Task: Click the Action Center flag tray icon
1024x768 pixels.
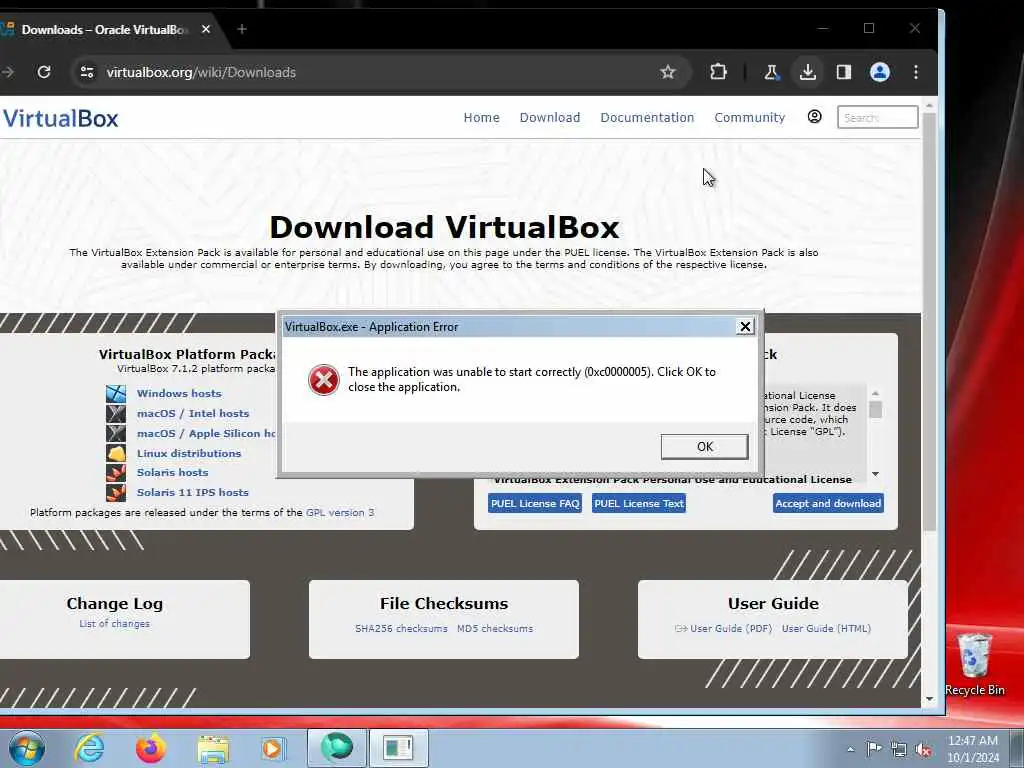Action: (874, 749)
